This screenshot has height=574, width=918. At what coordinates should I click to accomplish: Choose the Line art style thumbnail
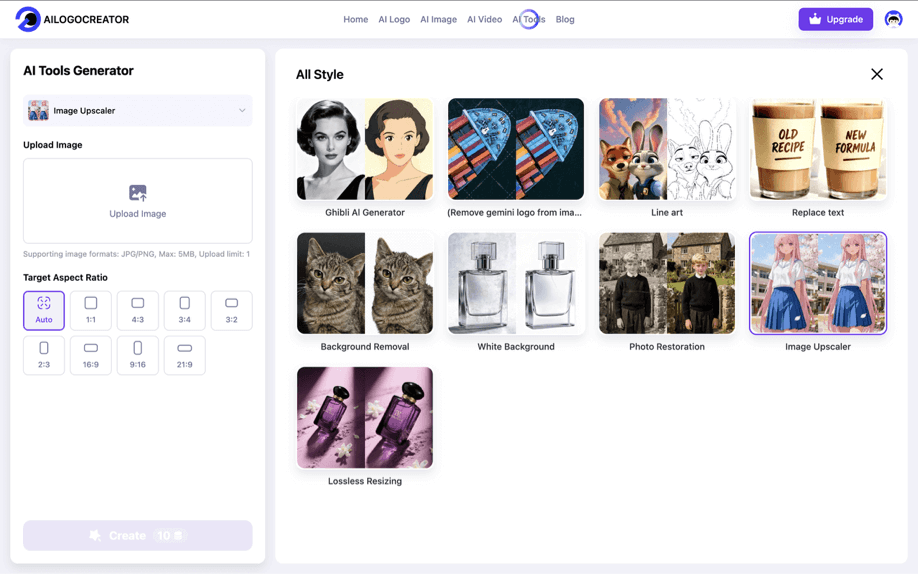667,149
